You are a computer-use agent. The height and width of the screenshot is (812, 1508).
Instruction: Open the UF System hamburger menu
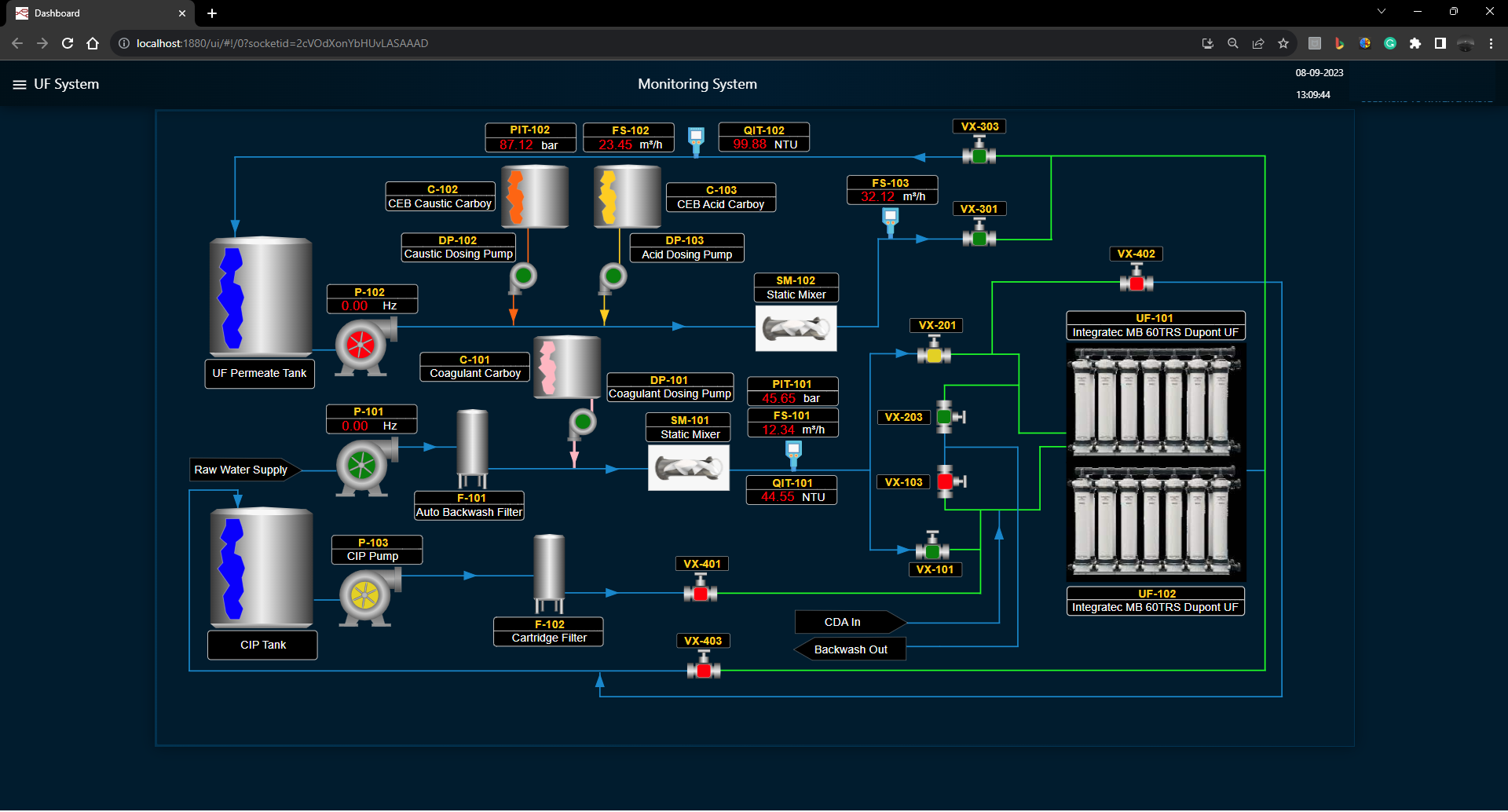click(x=20, y=85)
